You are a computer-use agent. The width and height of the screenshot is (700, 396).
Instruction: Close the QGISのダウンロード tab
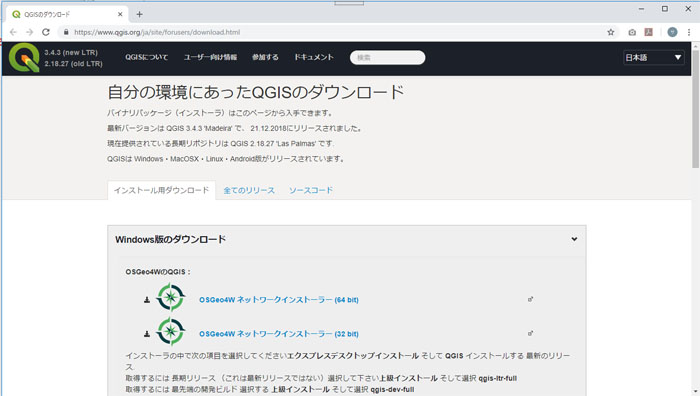coord(120,14)
